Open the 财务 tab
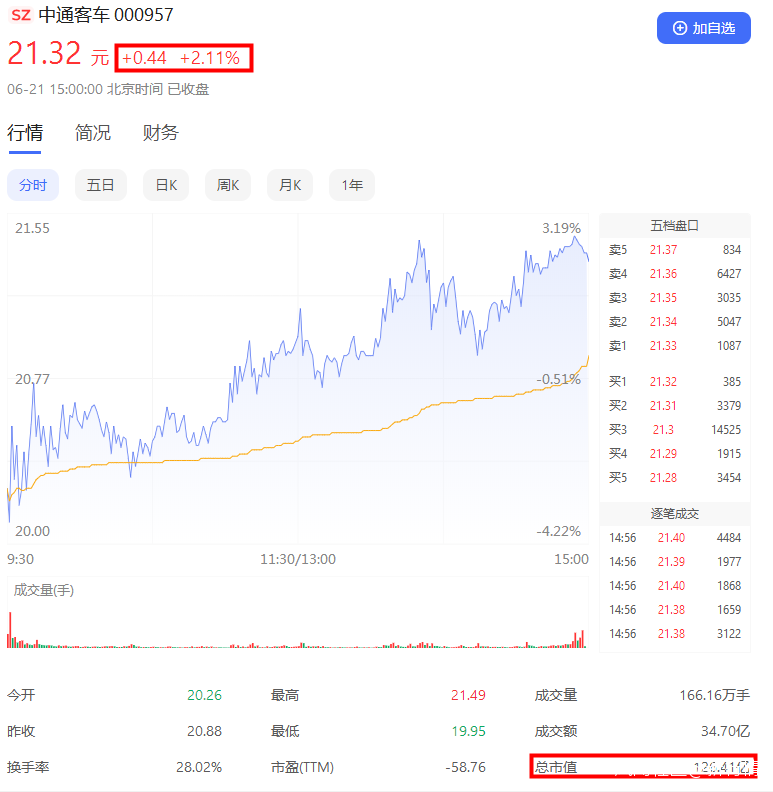 click(x=161, y=133)
